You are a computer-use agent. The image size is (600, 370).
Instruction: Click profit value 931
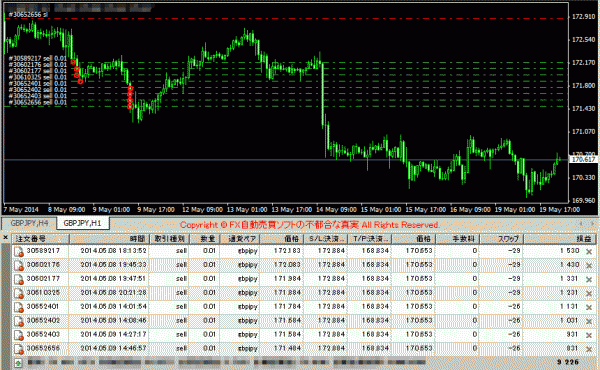click(572, 334)
